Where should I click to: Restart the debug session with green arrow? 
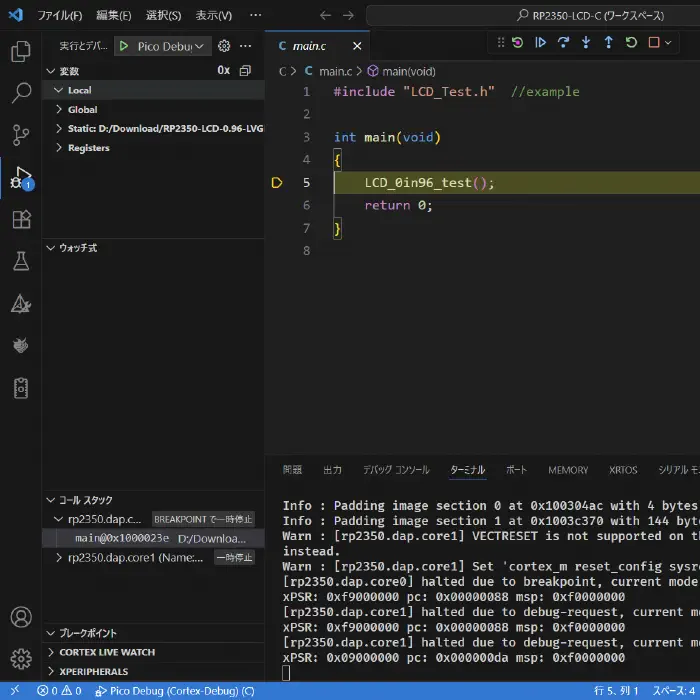coord(631,42)
